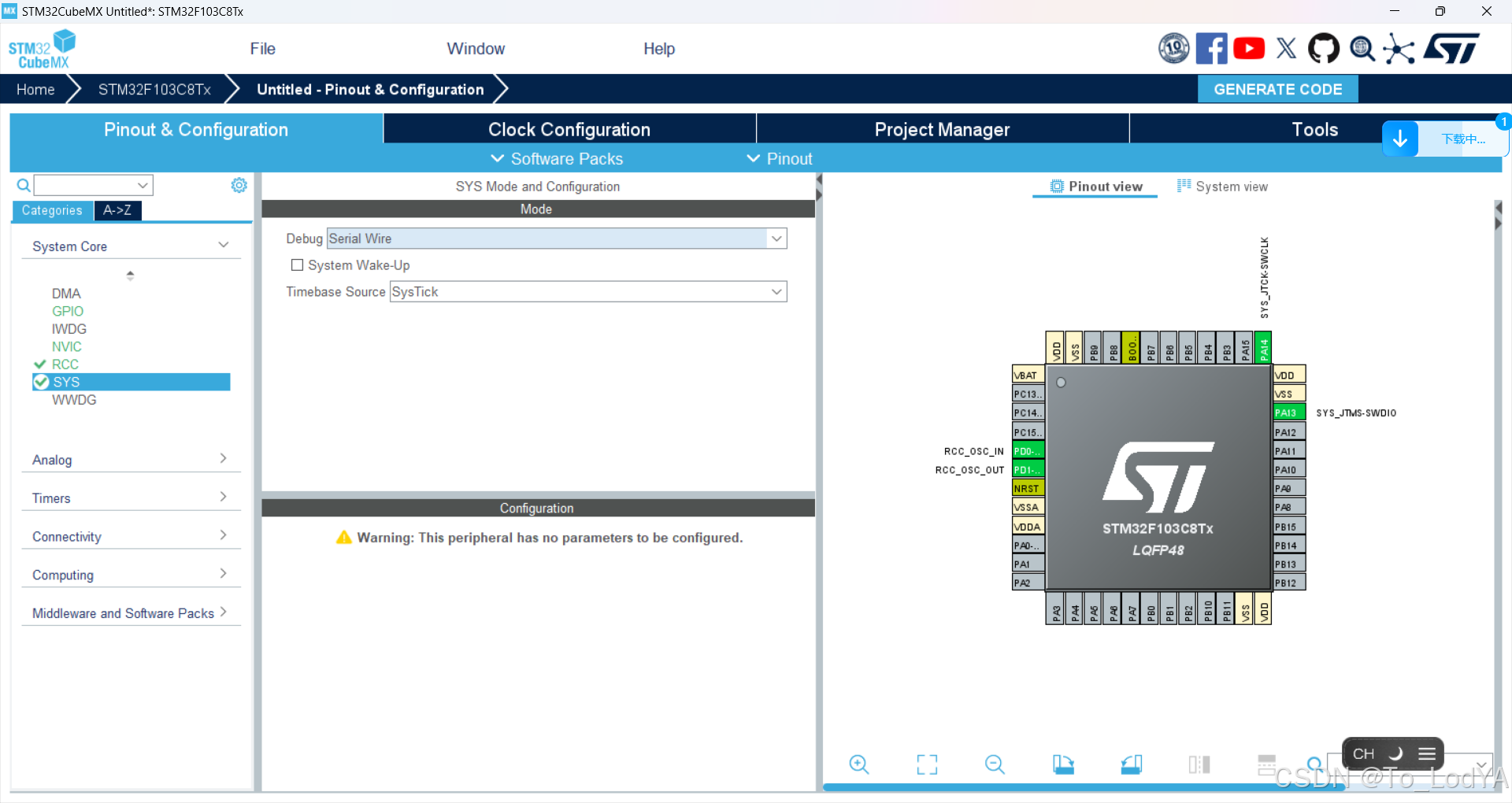Click the STM32F103C8Tx breadcrumb
Image resolution: width=1512 pixels, height=803 pixels.
click(154, 89)
